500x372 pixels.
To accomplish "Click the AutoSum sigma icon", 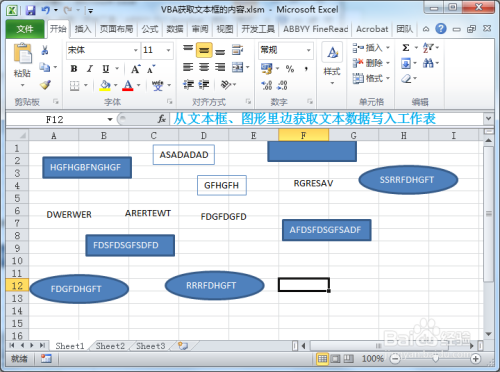I will pyautogui.click(x=406, y=48).
